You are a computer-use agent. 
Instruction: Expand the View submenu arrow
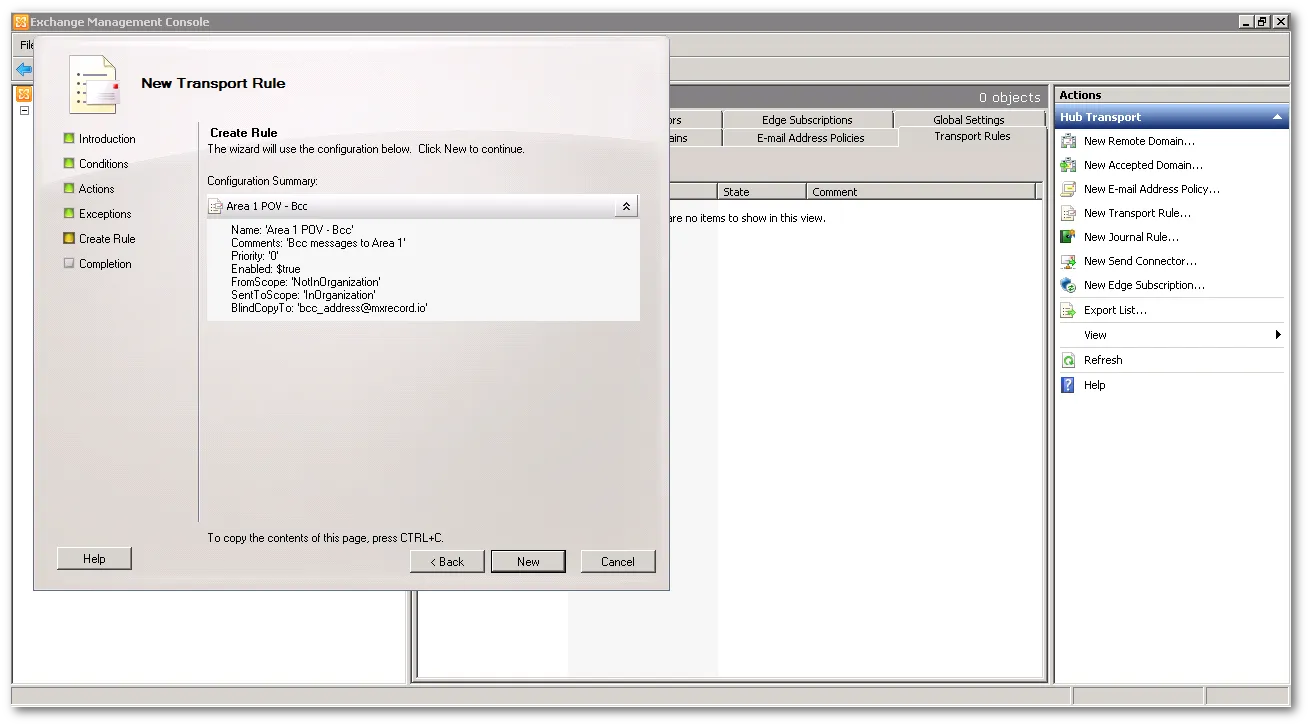click(x=1278, y=335)
